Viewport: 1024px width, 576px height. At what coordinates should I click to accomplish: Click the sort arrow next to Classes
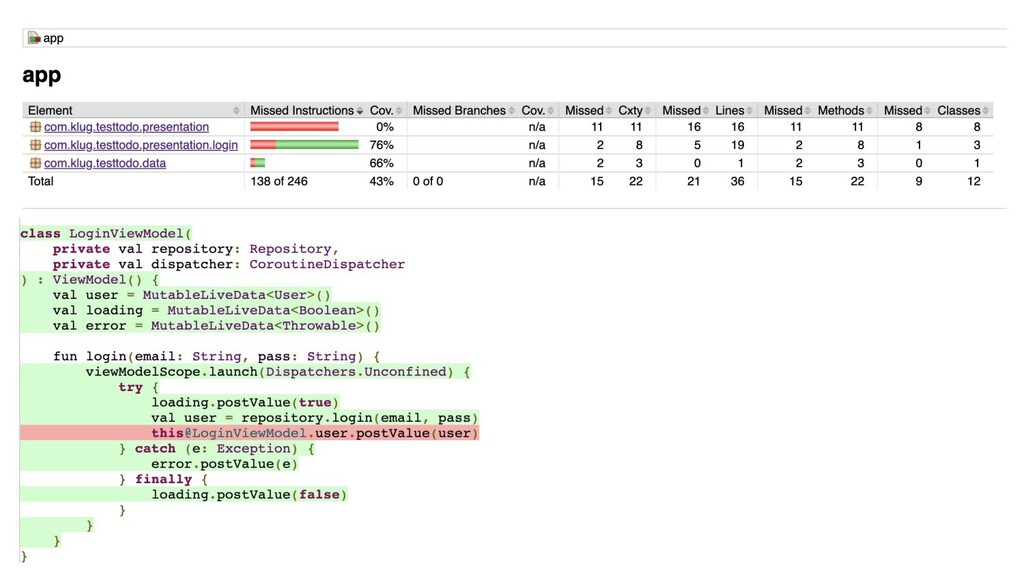[987, 111]
